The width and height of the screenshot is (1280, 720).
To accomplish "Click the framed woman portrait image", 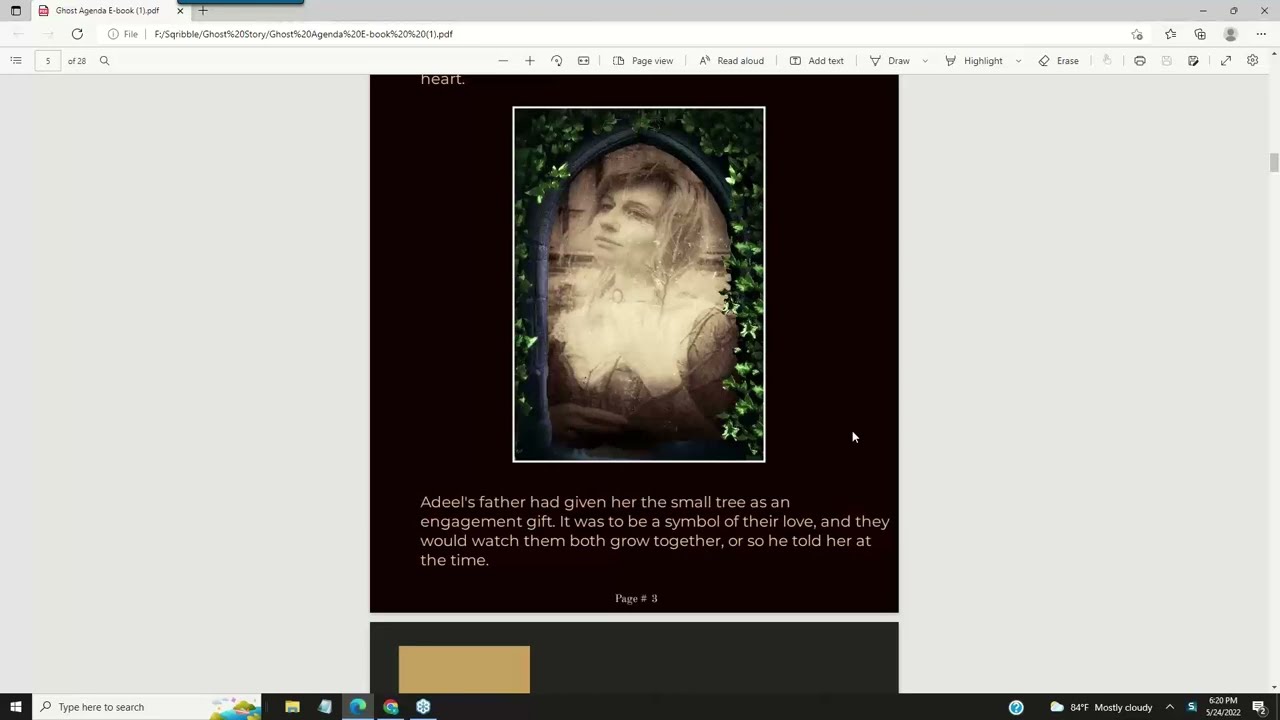I will pyautogui.click(x=639, y=284).
